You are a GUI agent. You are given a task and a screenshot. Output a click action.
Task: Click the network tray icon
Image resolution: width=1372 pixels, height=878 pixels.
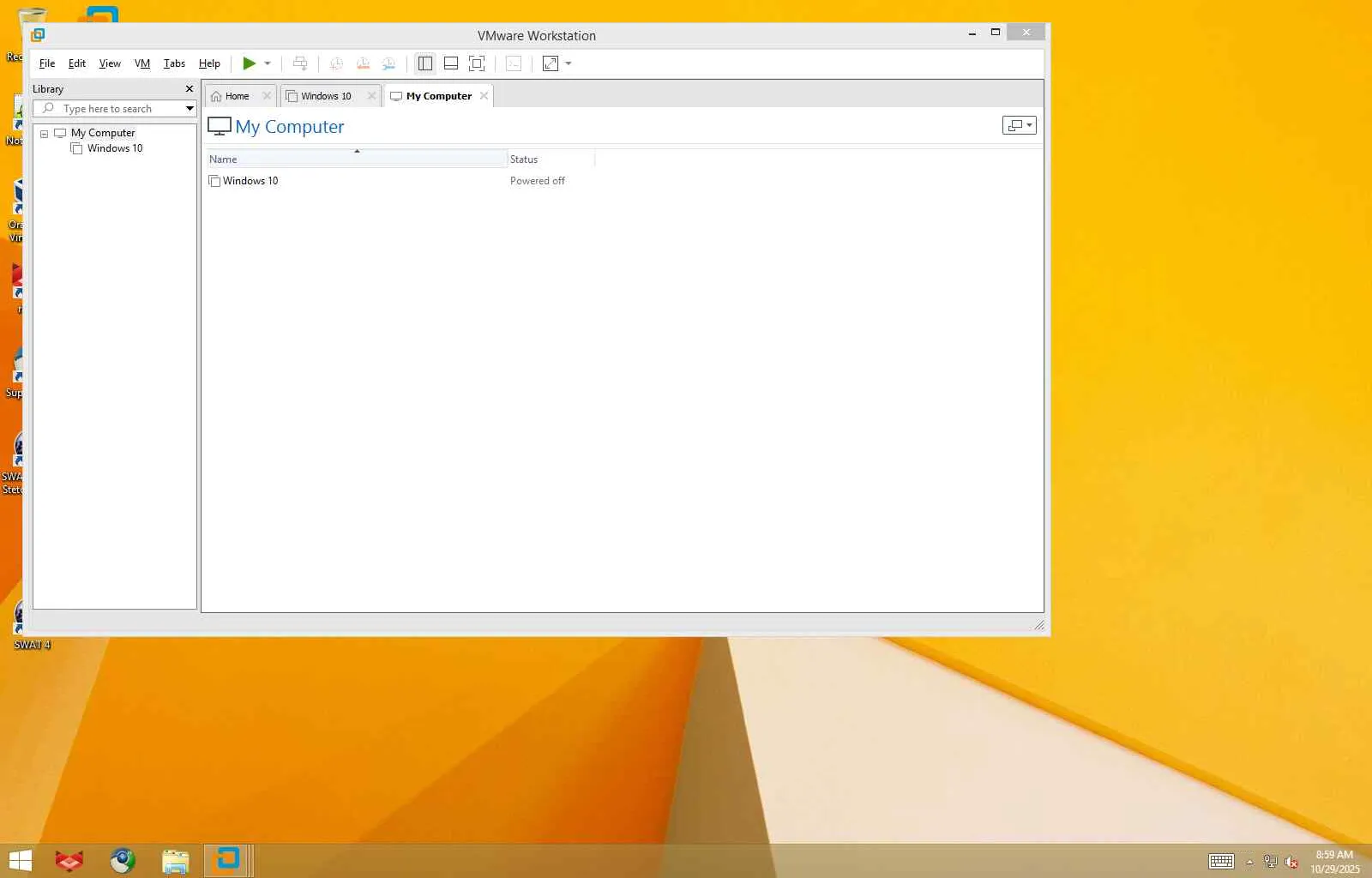coord(1270,862)
